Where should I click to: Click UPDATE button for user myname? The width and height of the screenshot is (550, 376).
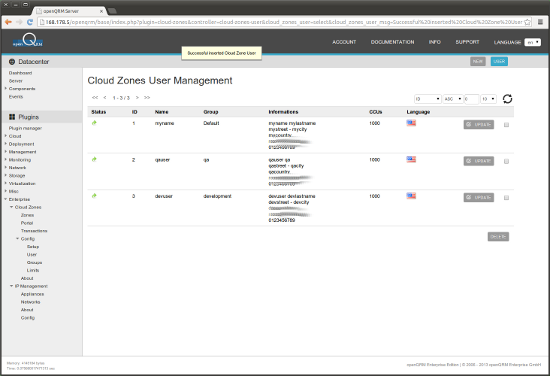tap(479, 125)
